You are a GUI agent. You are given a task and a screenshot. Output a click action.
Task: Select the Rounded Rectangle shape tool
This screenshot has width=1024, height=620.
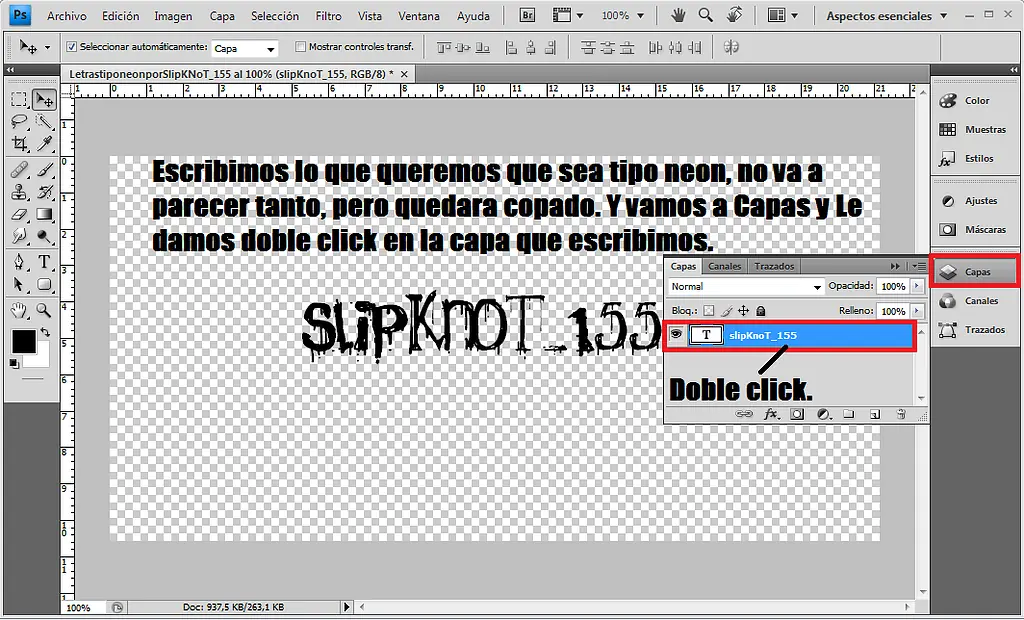point(44,284)
